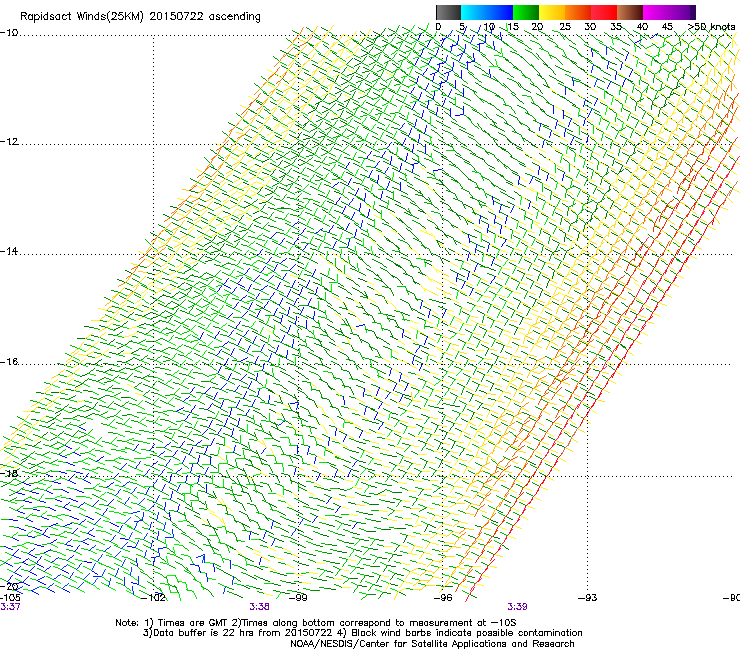740x650 pixels.
Task: Click the '-16' latitude axis label
Action: point(9,362)
